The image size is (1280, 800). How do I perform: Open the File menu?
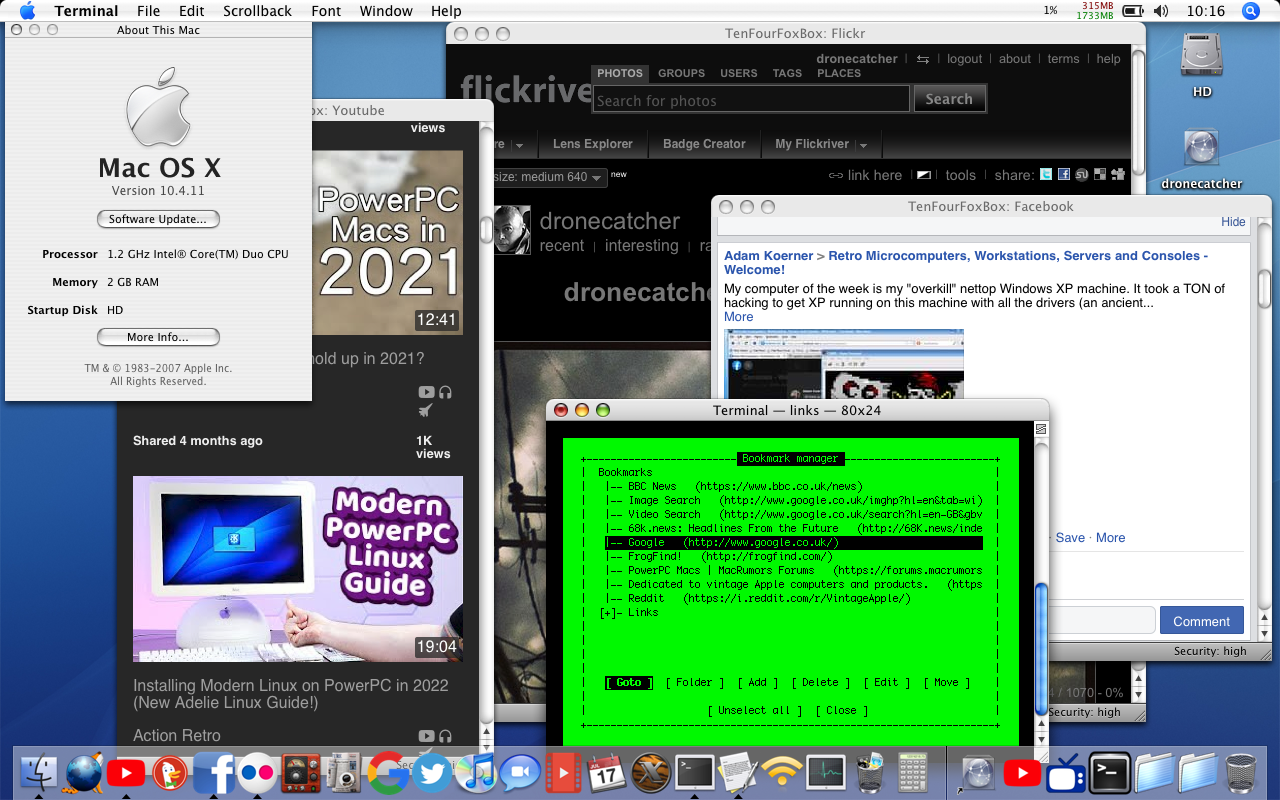click(148, 11)
